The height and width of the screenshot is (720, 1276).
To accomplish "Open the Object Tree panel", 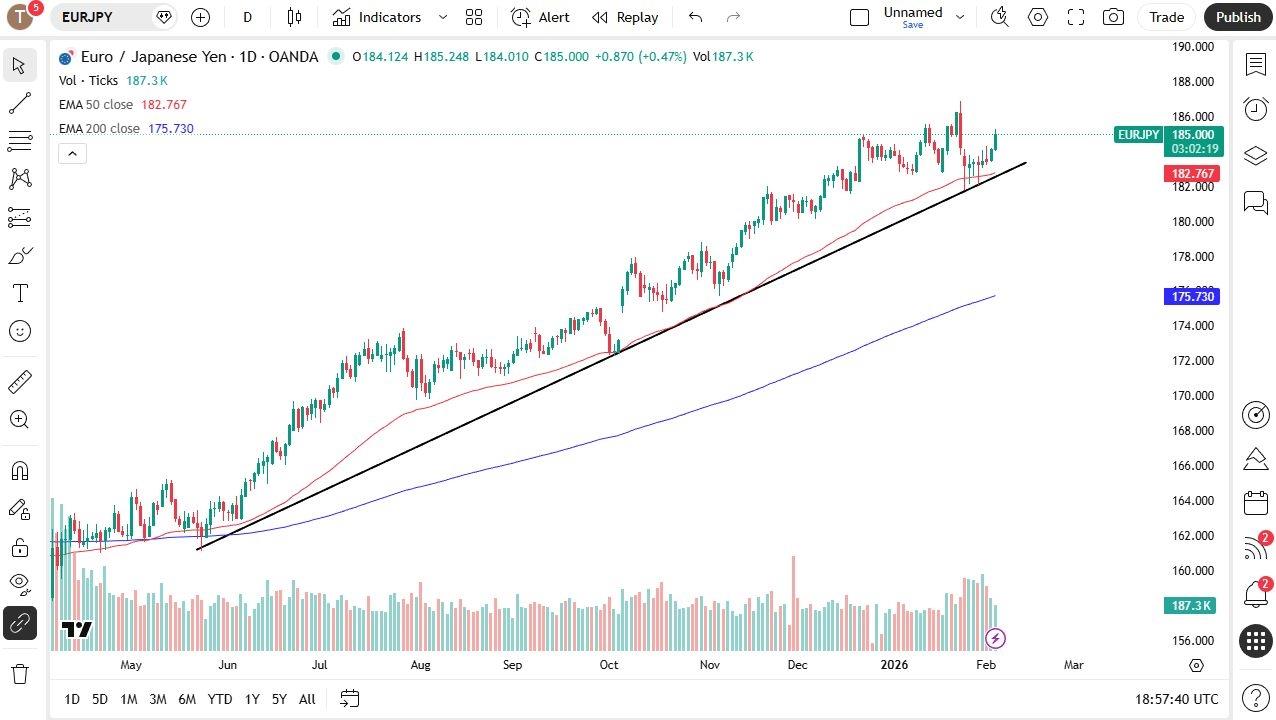I will [1256, 156].
